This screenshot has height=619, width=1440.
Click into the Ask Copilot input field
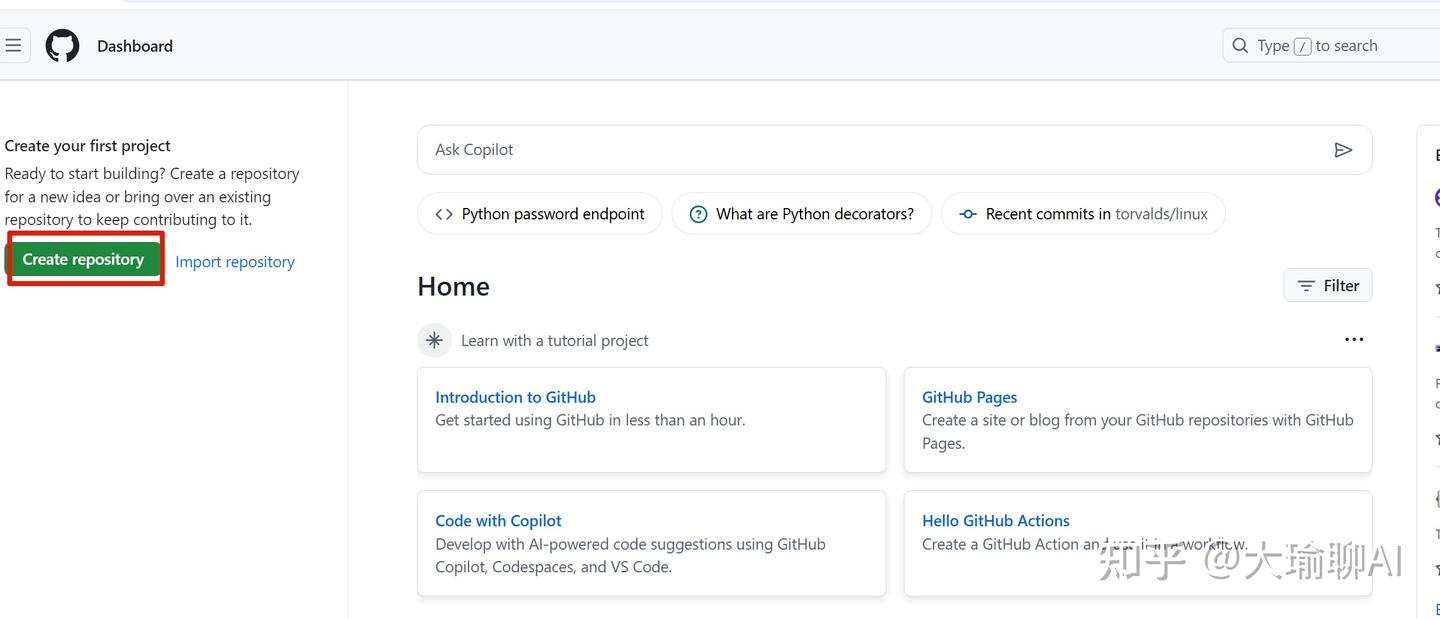[870, 150]
